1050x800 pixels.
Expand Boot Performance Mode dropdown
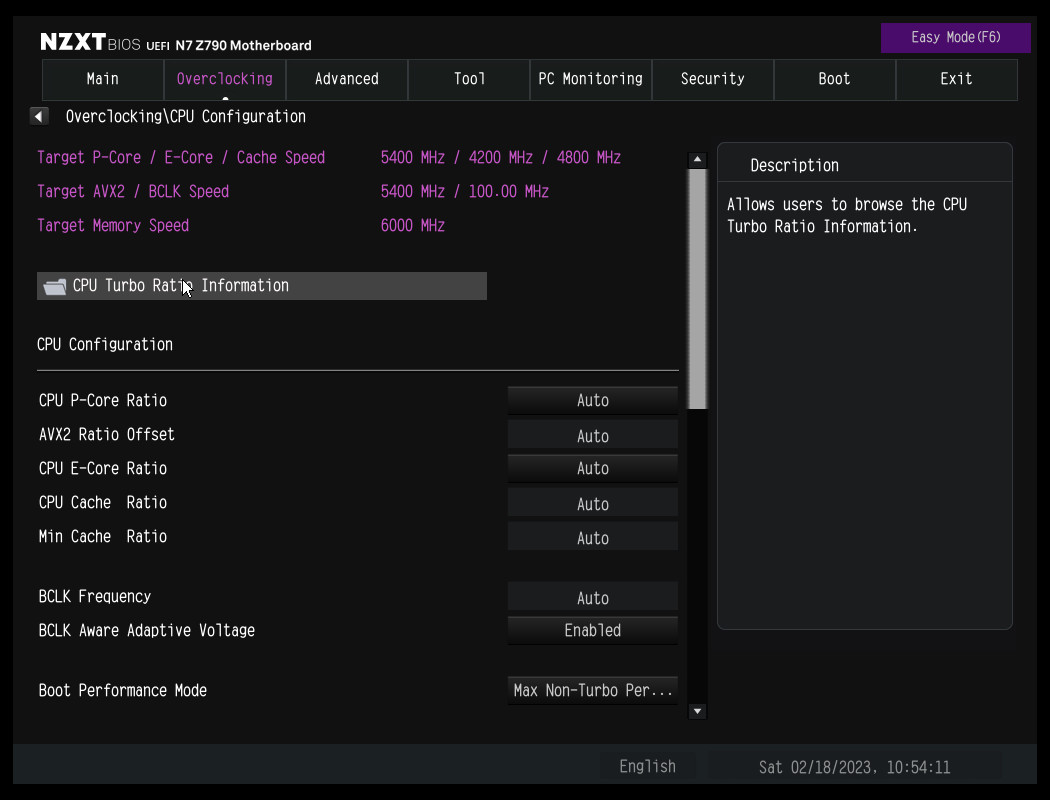592,691
